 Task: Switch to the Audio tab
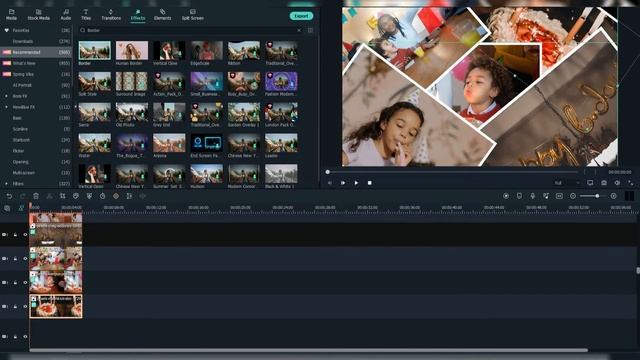(x=66, y=15)
